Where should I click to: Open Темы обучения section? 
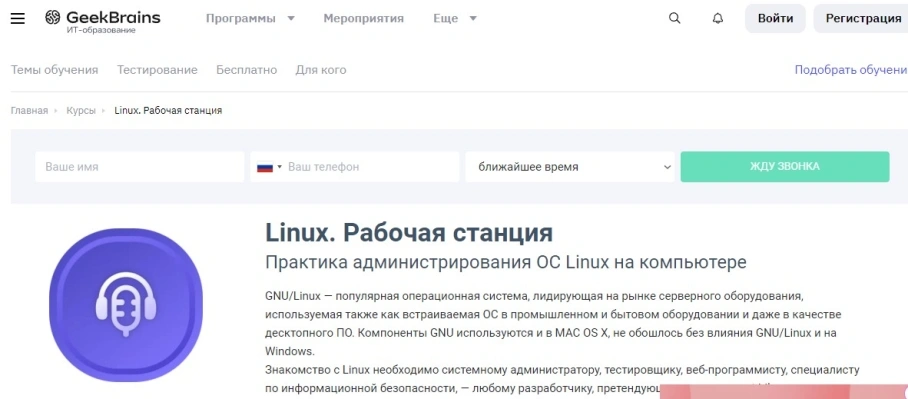click(x=54, y=70)
